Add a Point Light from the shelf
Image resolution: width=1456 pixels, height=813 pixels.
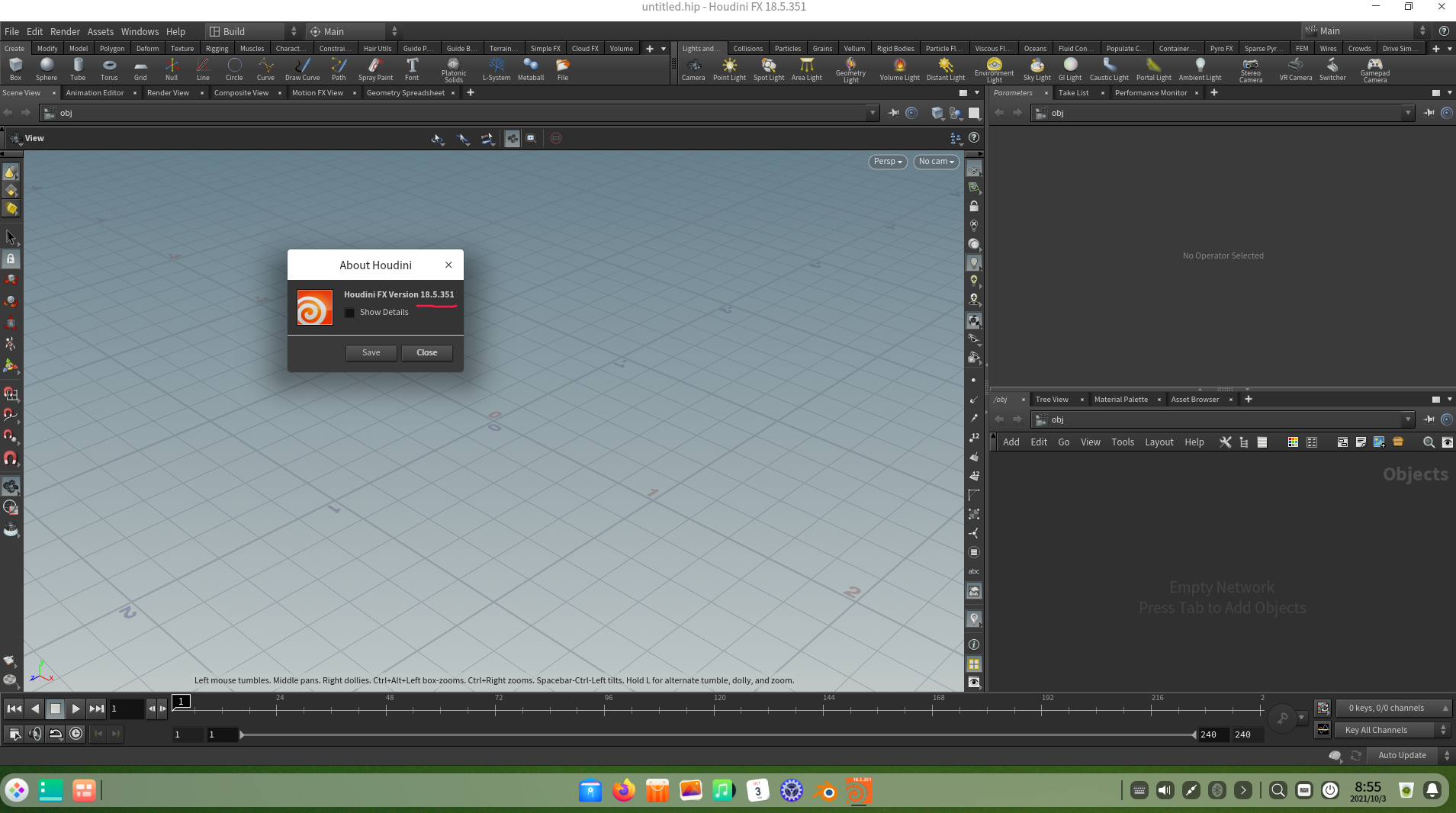(x=729, y=69)
